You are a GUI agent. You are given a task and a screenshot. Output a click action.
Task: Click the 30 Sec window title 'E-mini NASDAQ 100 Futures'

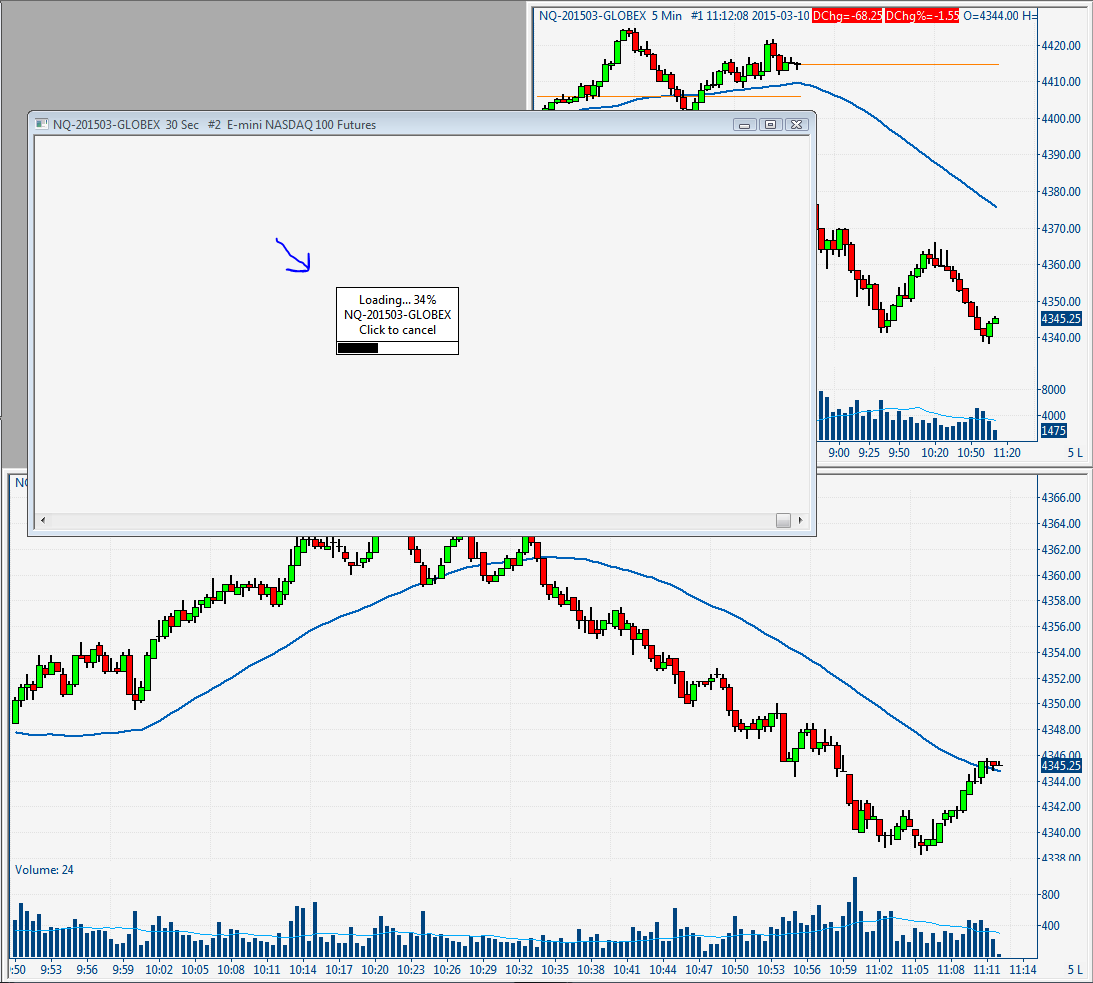pyautogui.click(x=301, y=125)
